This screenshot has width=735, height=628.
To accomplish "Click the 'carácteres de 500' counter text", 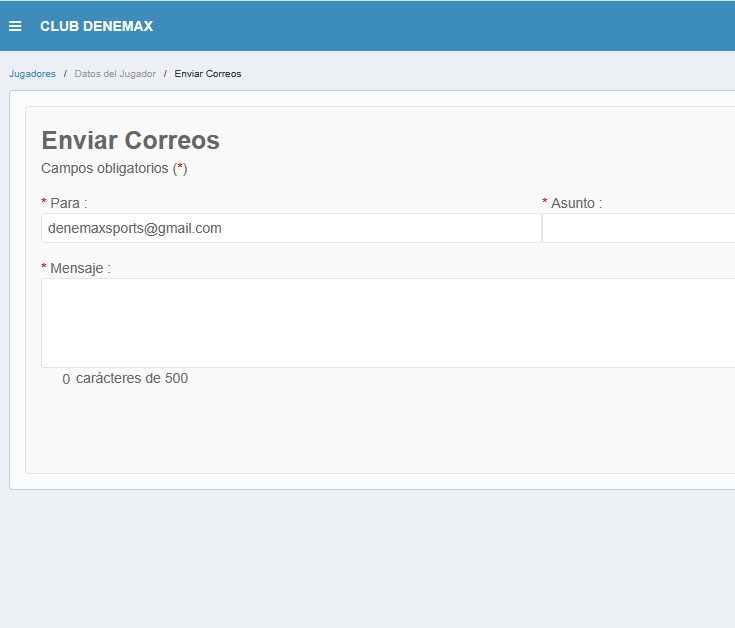I will tap(132, 378).
